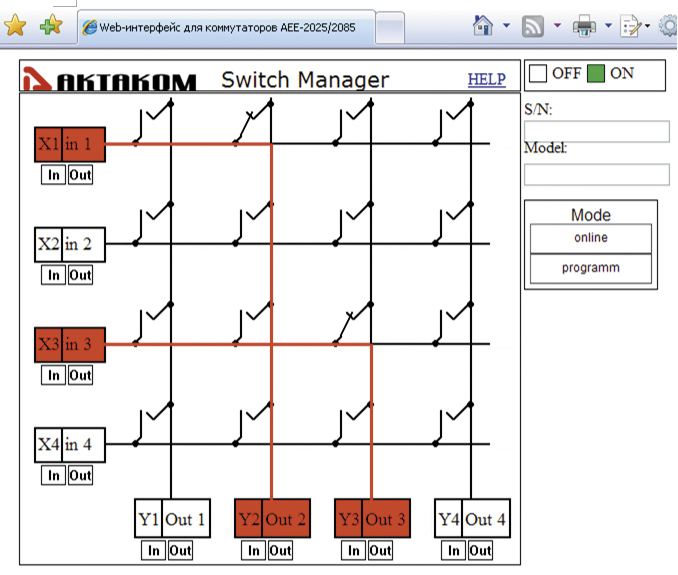Click the green ON legend swatch
The image size is (678, 575).
tap(596, 74)
